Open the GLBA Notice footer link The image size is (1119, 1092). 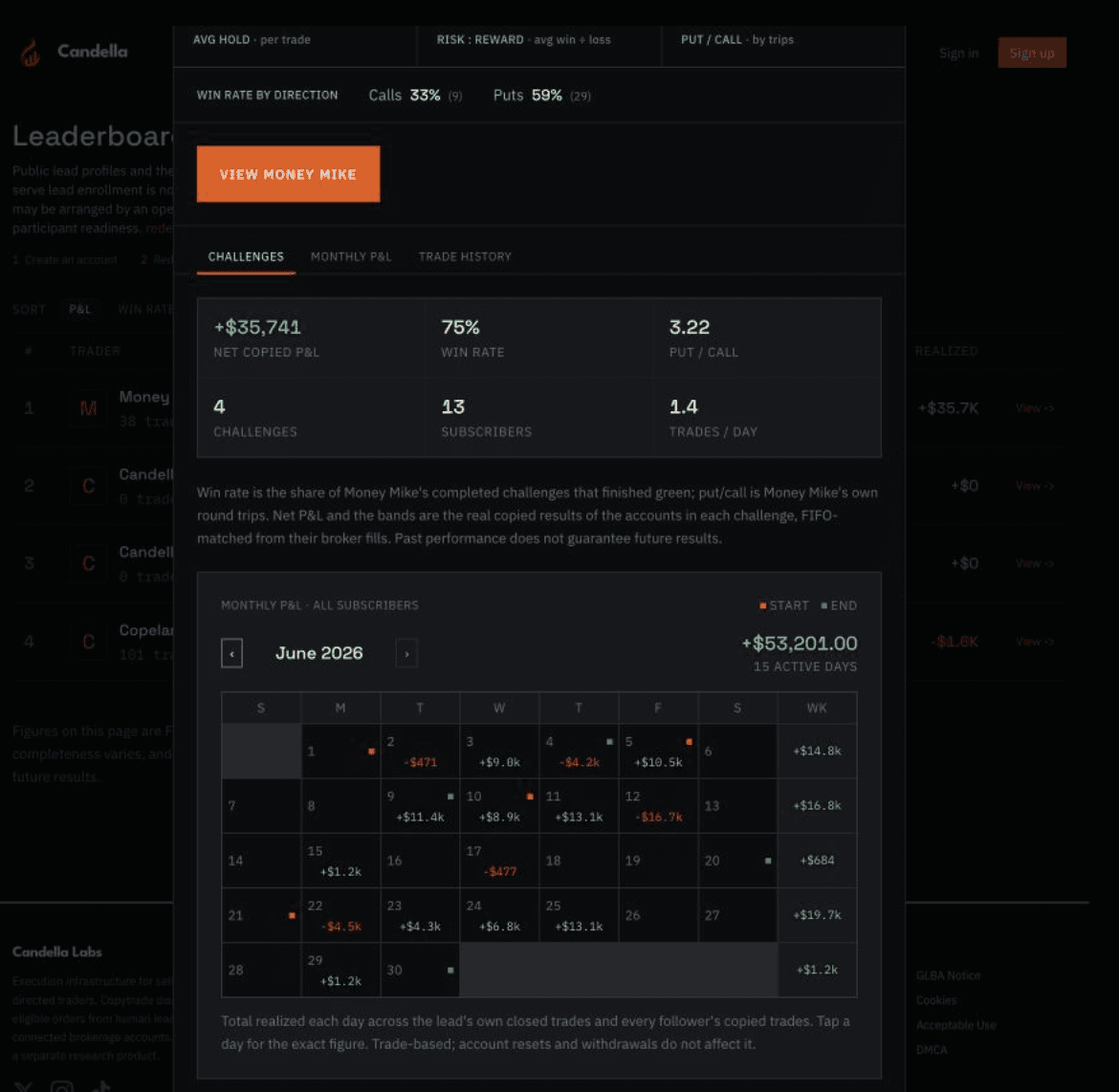[x=949, y=975]
